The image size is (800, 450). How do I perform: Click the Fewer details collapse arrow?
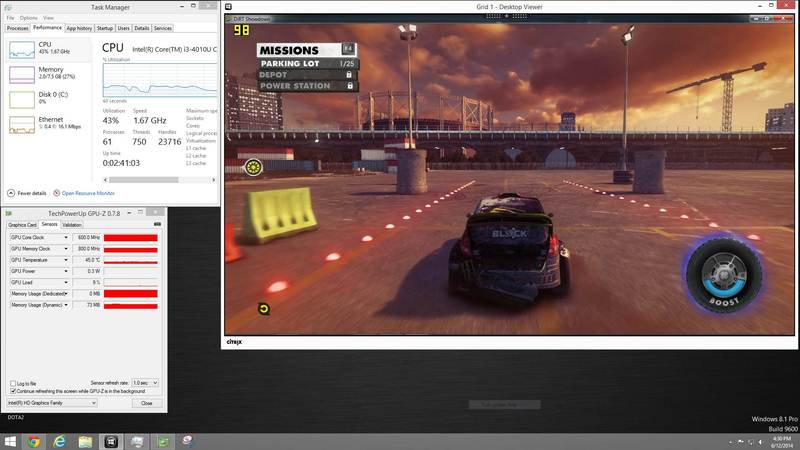pyautogui.click(x=12, y=193)
